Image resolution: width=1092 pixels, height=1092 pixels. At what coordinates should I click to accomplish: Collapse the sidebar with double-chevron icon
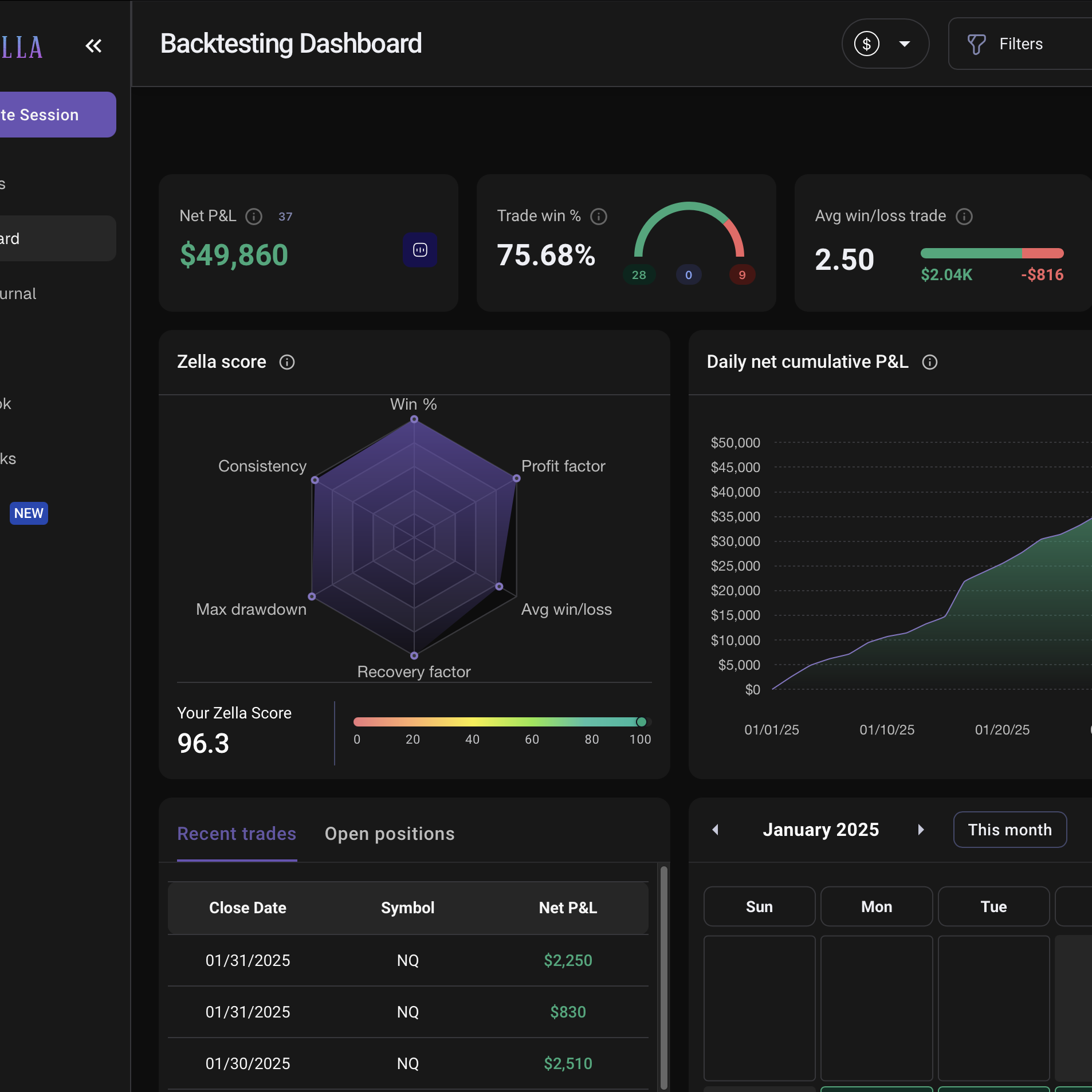pos(93,46)
